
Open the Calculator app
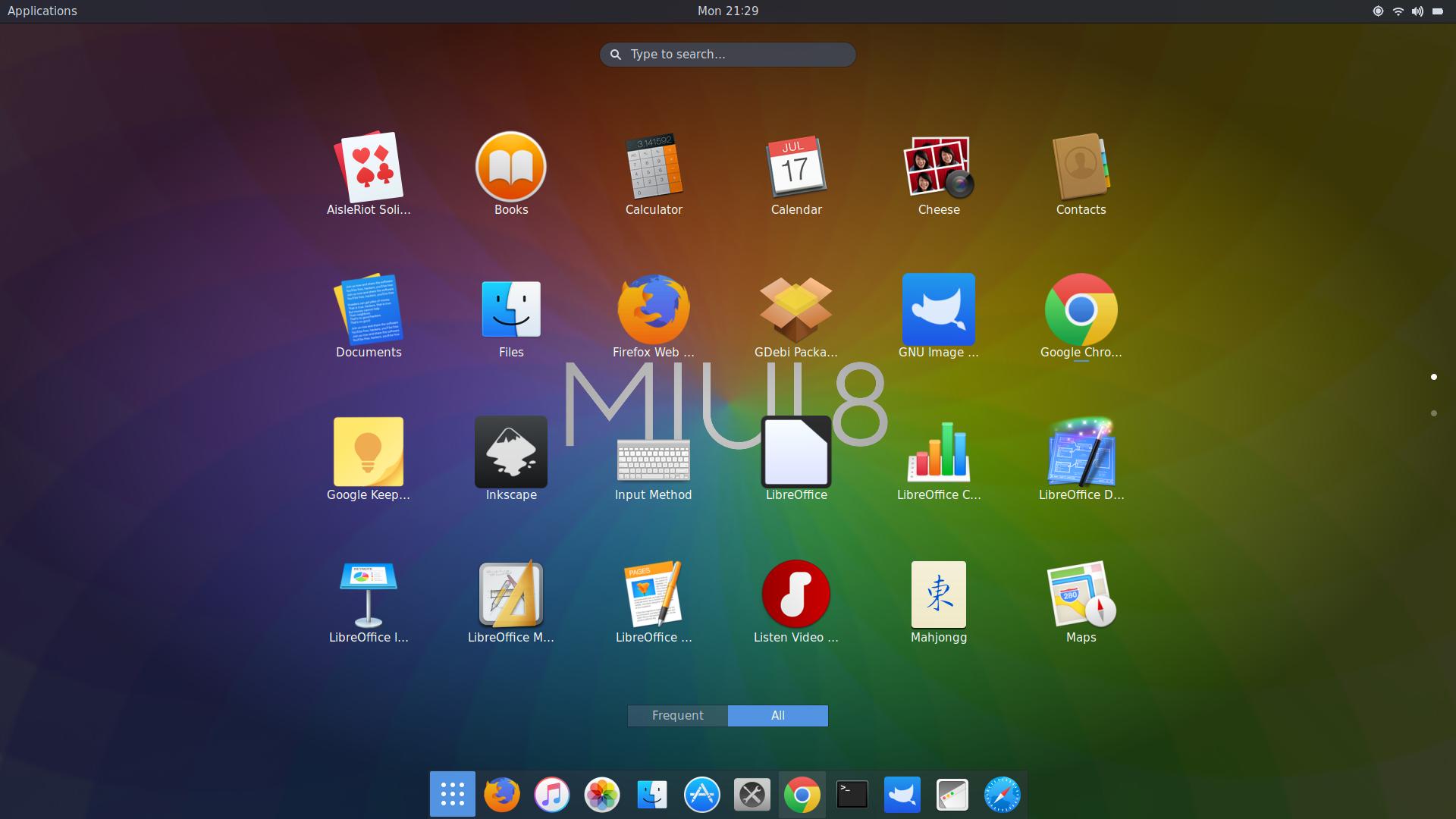click(654, 168)
